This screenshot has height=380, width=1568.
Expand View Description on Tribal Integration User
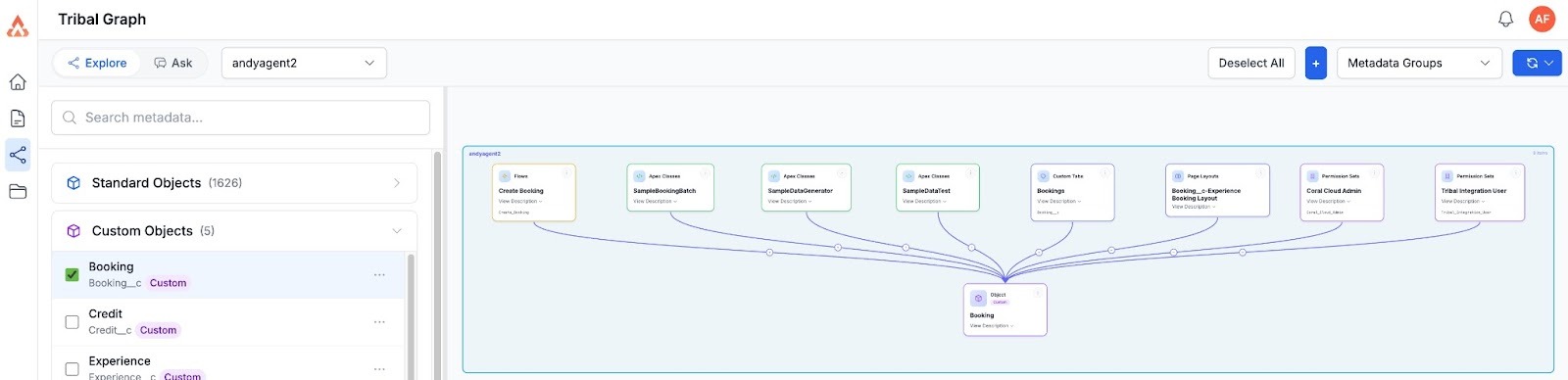click(x=1463, y=201)
